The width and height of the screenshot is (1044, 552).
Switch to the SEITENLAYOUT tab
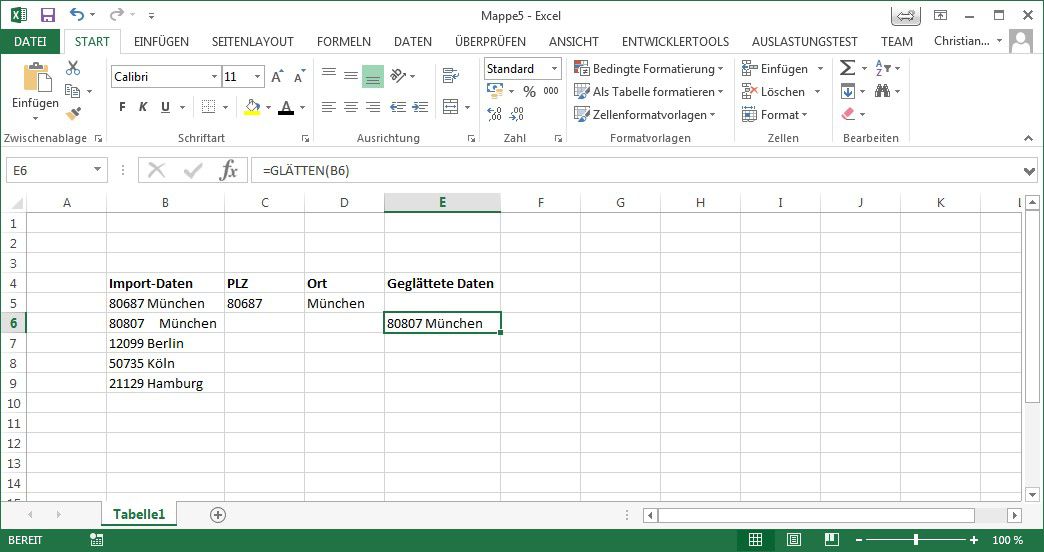coord(252,41)
